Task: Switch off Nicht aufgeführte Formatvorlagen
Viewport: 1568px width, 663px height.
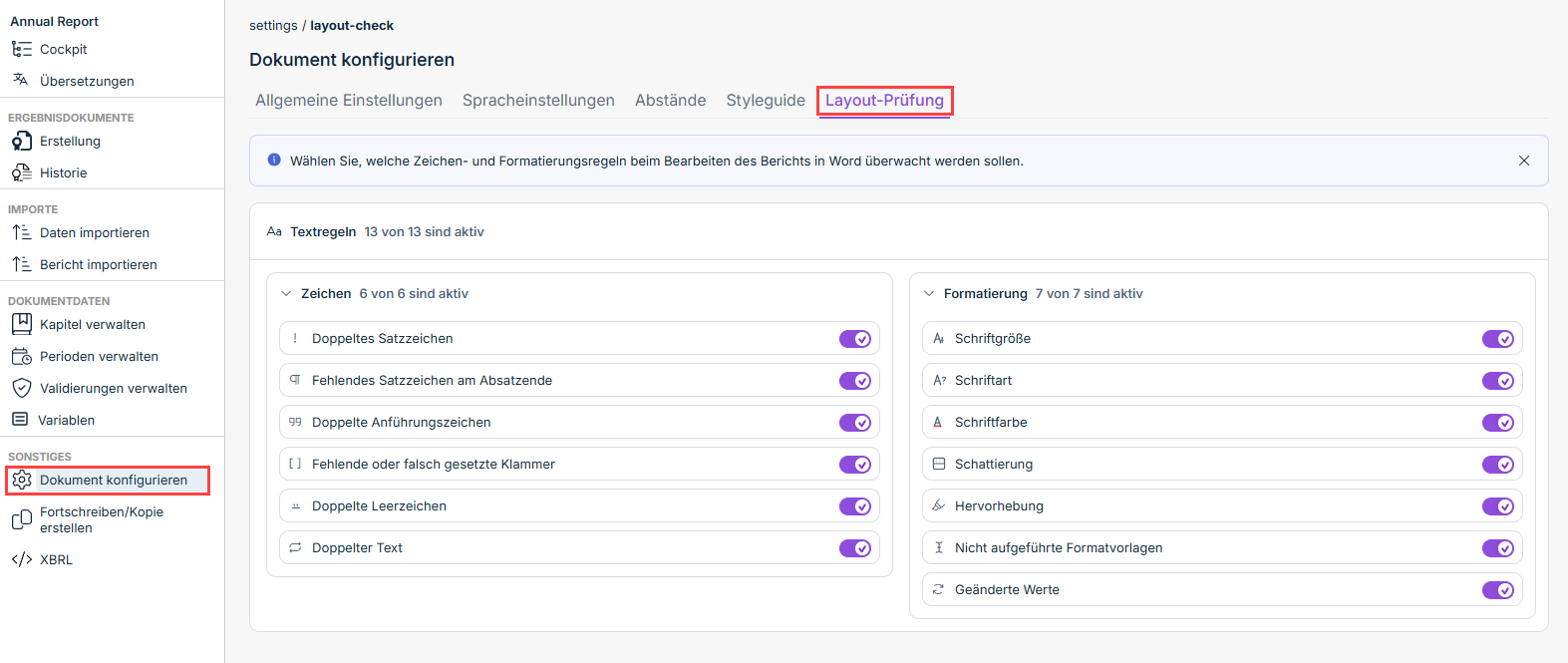Action: (x=1498, y=548)
